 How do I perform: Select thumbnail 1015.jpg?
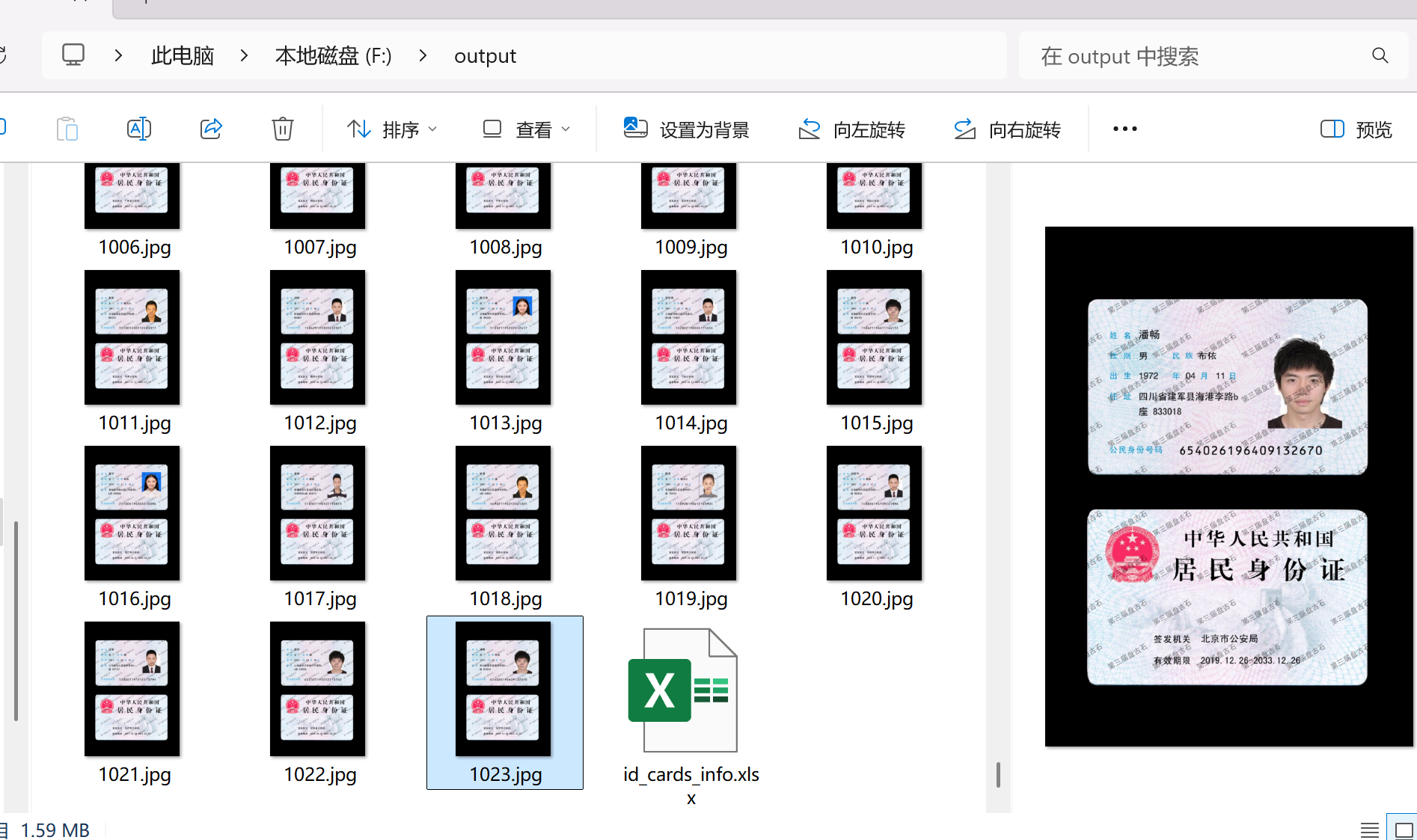point(875,337)
